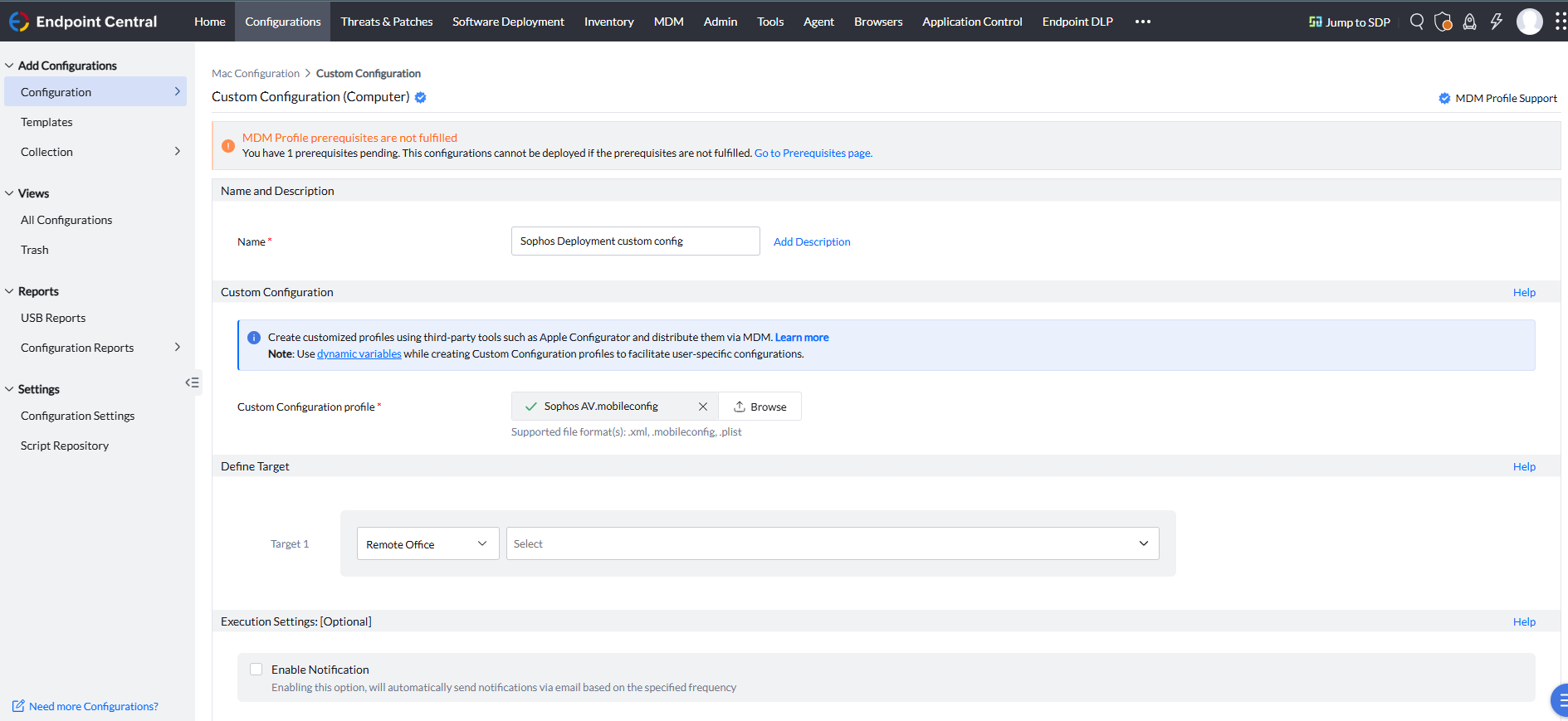Click the Need more Configurations? link
Screen dimensions: 1568x721
pos(94,707)
